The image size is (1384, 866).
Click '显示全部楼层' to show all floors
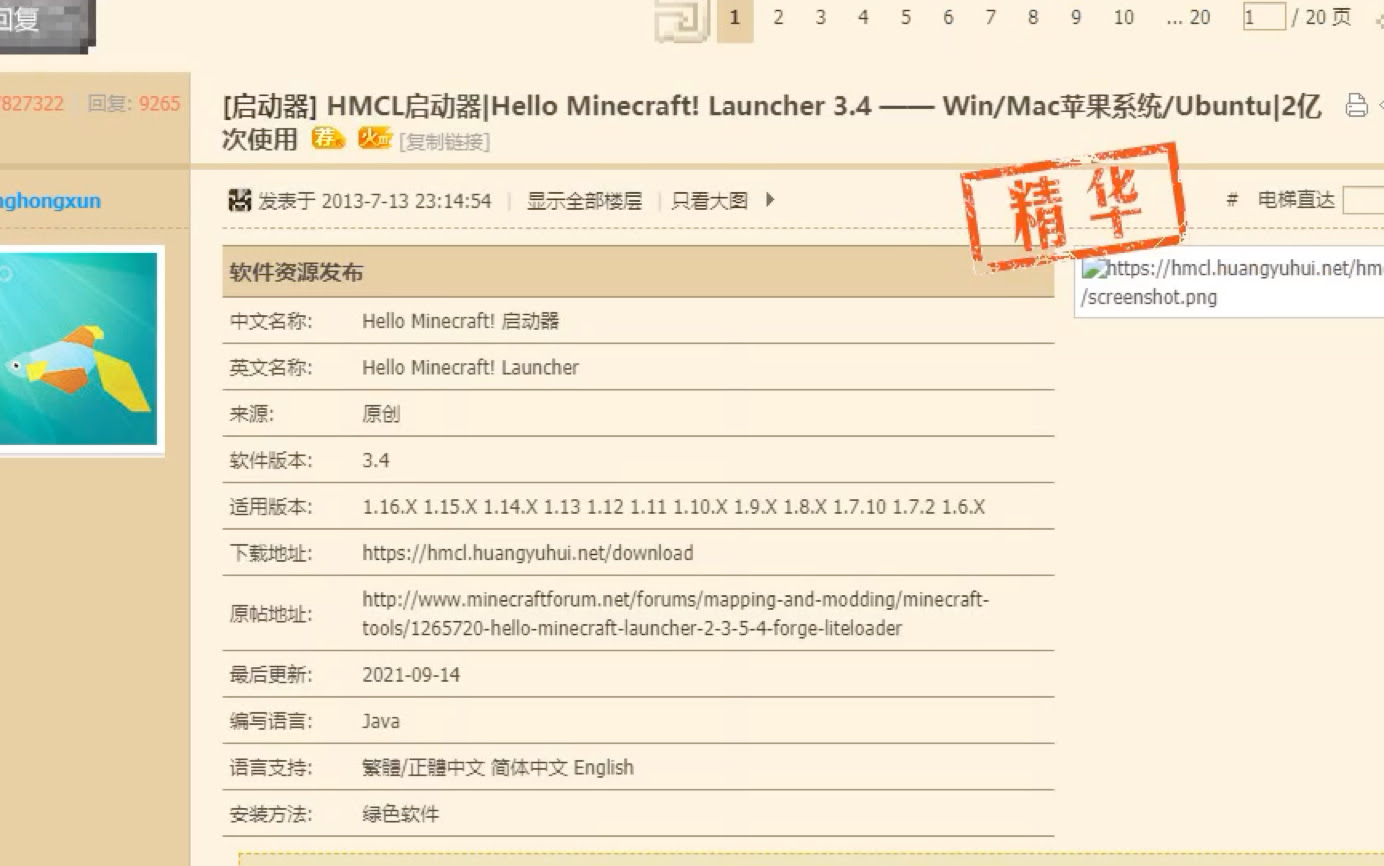click(584, 201)
